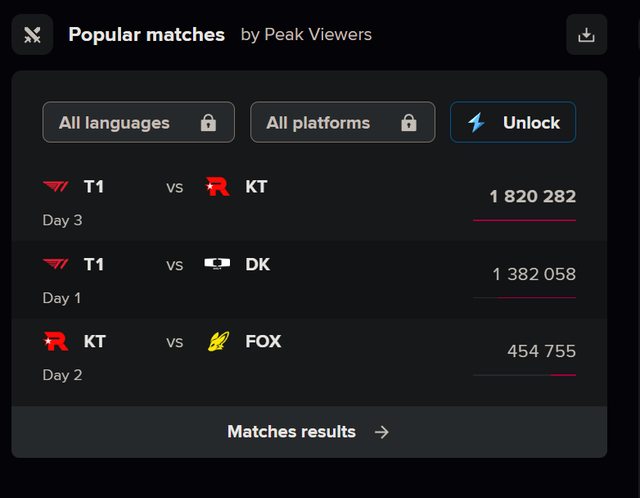
Task: Click the T1 logo in Day 3 match
Action: click(56, 187)
